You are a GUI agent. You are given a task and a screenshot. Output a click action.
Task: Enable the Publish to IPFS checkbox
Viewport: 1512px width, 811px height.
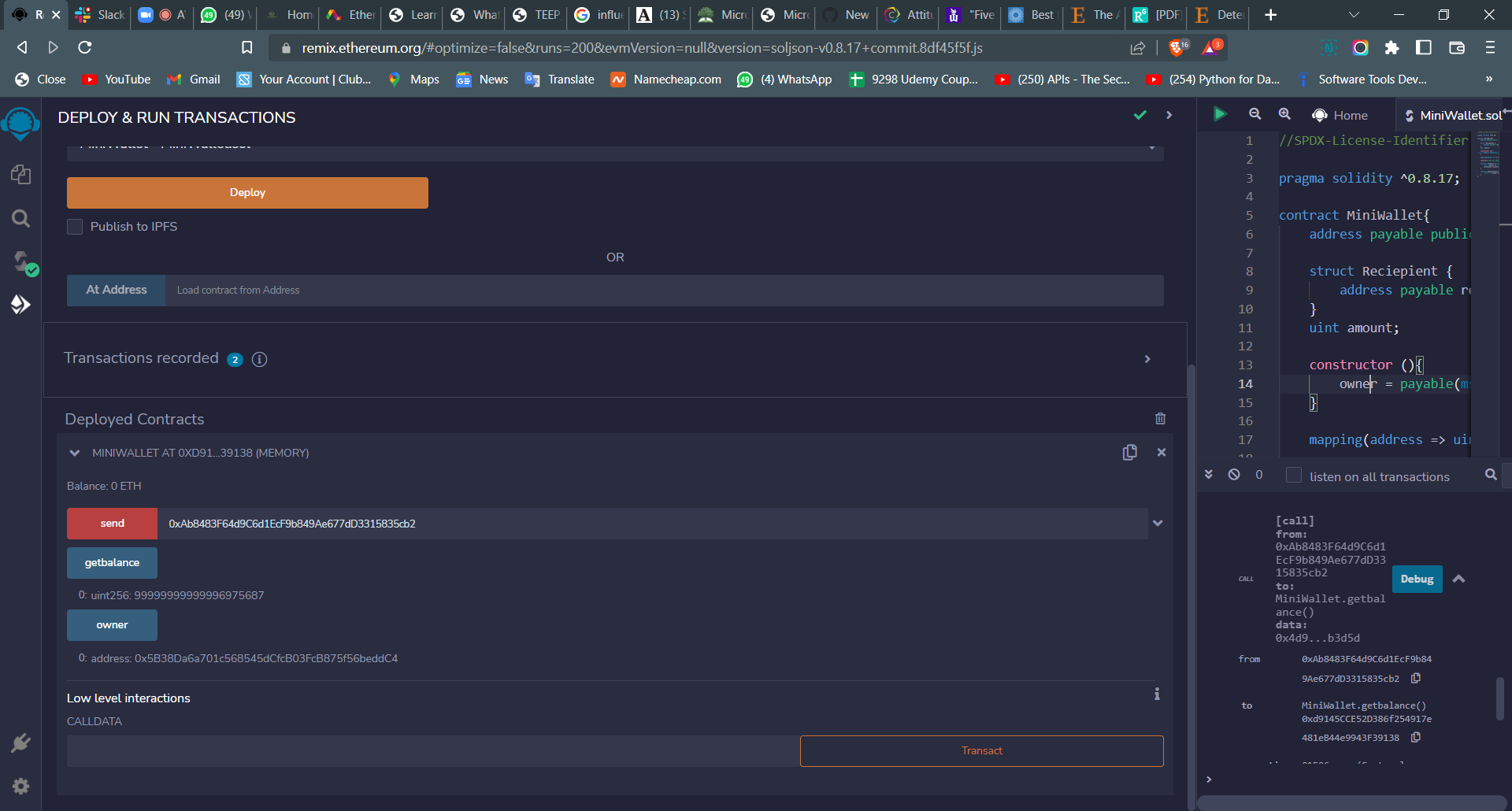75,226
